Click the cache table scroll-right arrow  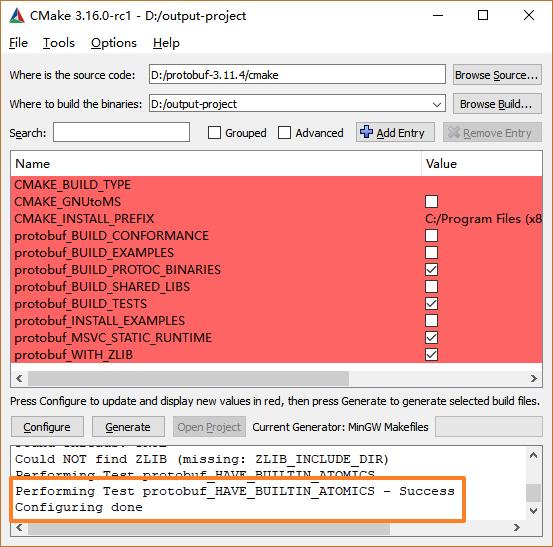coord(533,378)
